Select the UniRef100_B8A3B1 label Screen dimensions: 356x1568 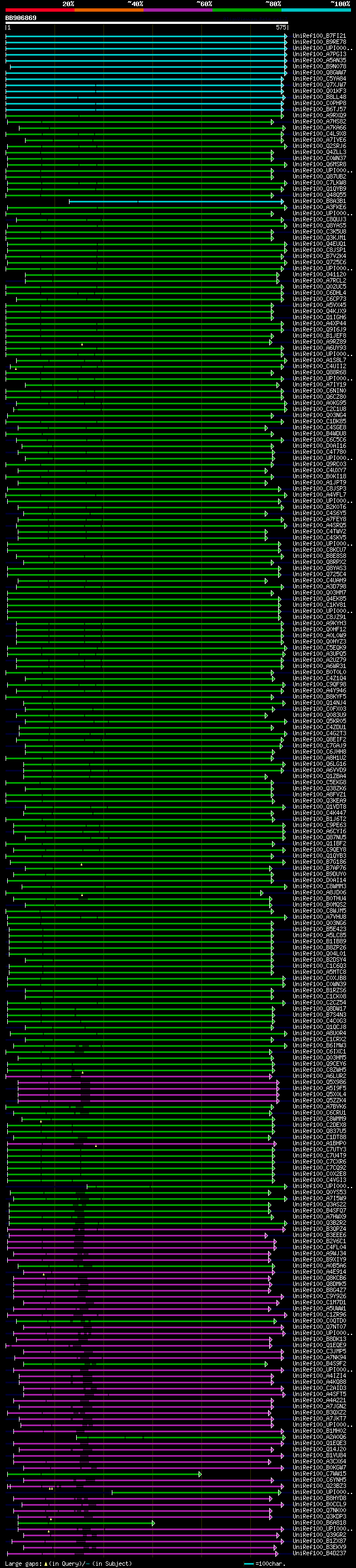319,201
